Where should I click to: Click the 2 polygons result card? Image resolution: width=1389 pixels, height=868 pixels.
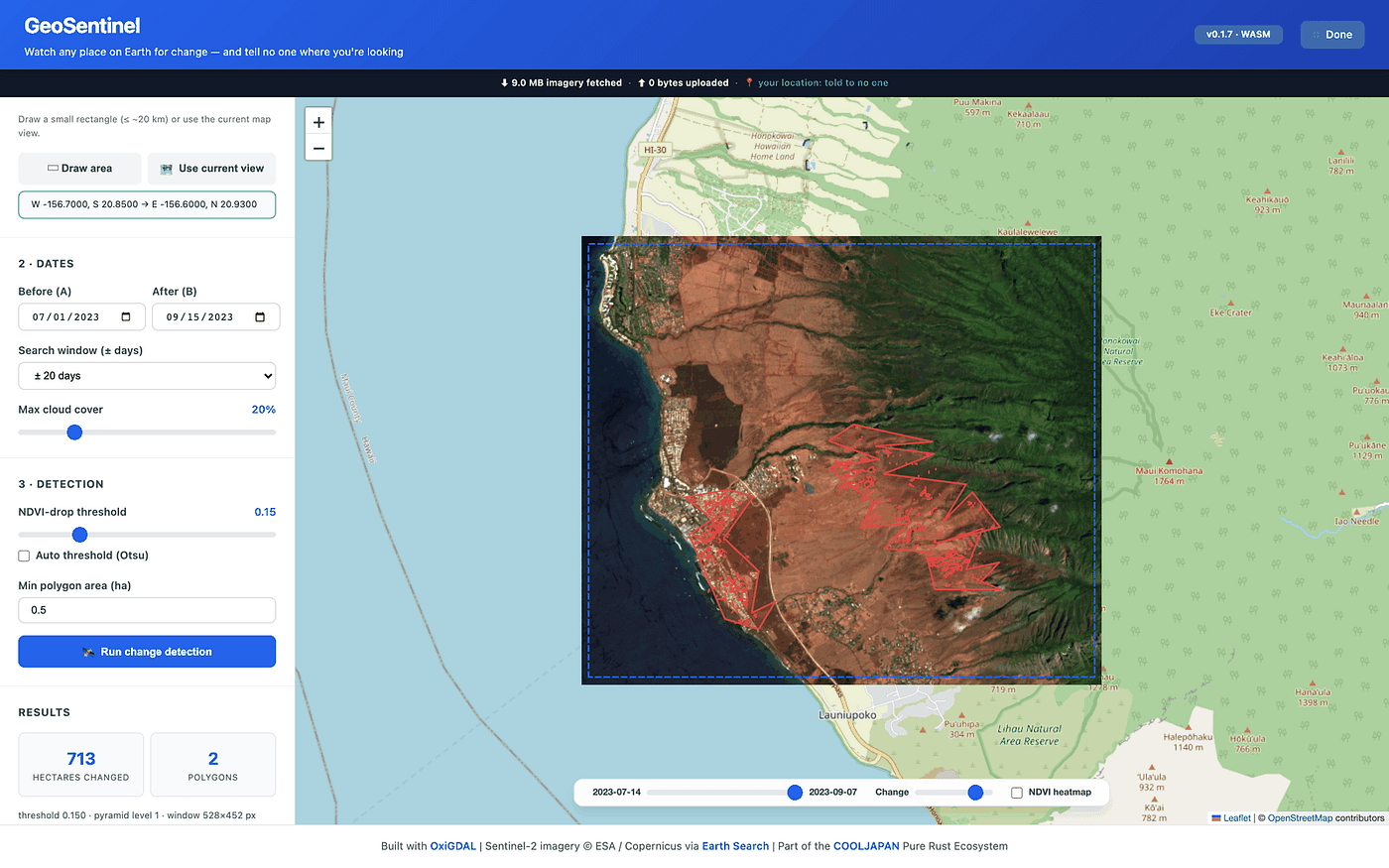coord(212,765)
